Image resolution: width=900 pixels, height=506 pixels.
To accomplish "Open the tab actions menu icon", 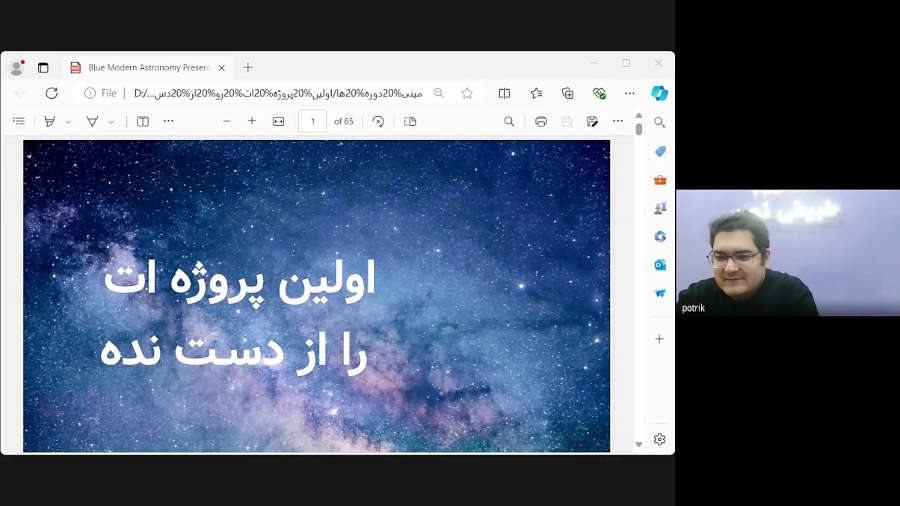I will tap(43, 68).
